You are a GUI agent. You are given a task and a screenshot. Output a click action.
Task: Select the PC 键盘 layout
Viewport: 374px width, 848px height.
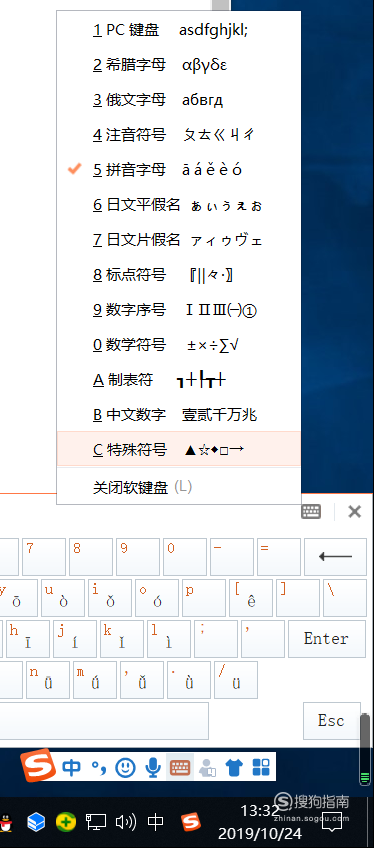pyautogui.click(x=178, y=30)
